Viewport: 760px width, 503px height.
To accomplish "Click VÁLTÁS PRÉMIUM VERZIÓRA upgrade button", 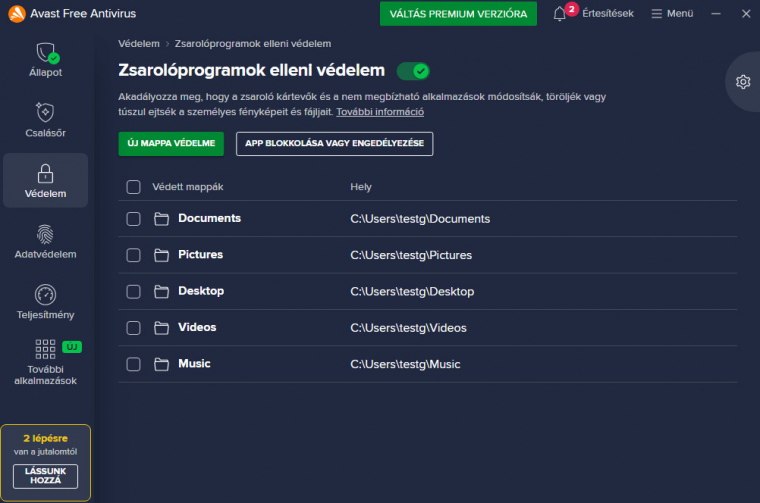I will pos(459,14).
